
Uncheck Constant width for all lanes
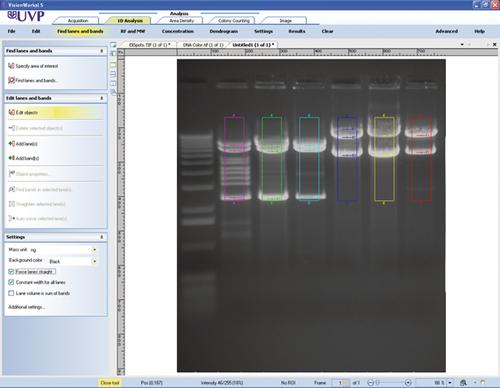coord(11,282)
